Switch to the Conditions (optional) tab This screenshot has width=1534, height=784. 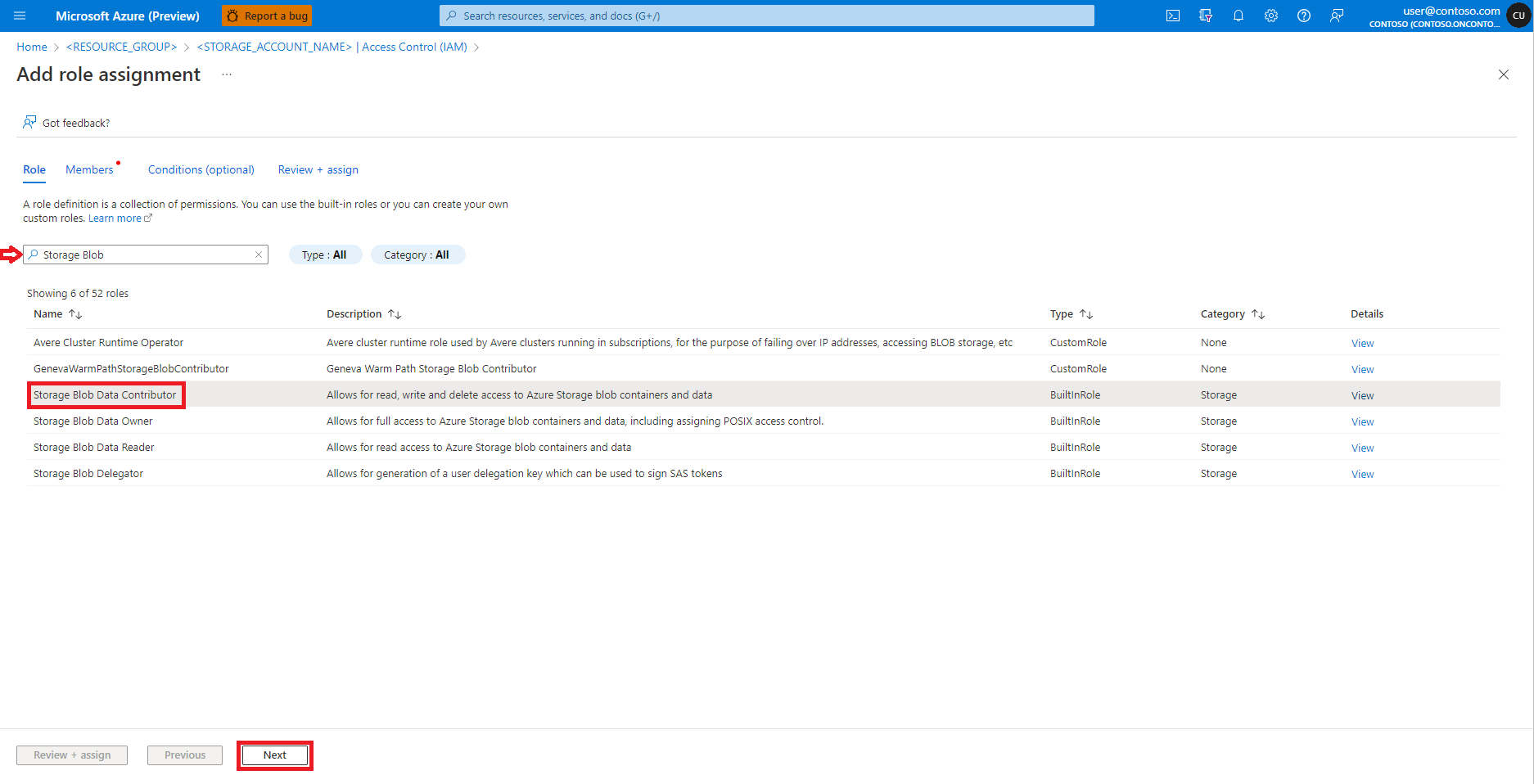point(201,169)
